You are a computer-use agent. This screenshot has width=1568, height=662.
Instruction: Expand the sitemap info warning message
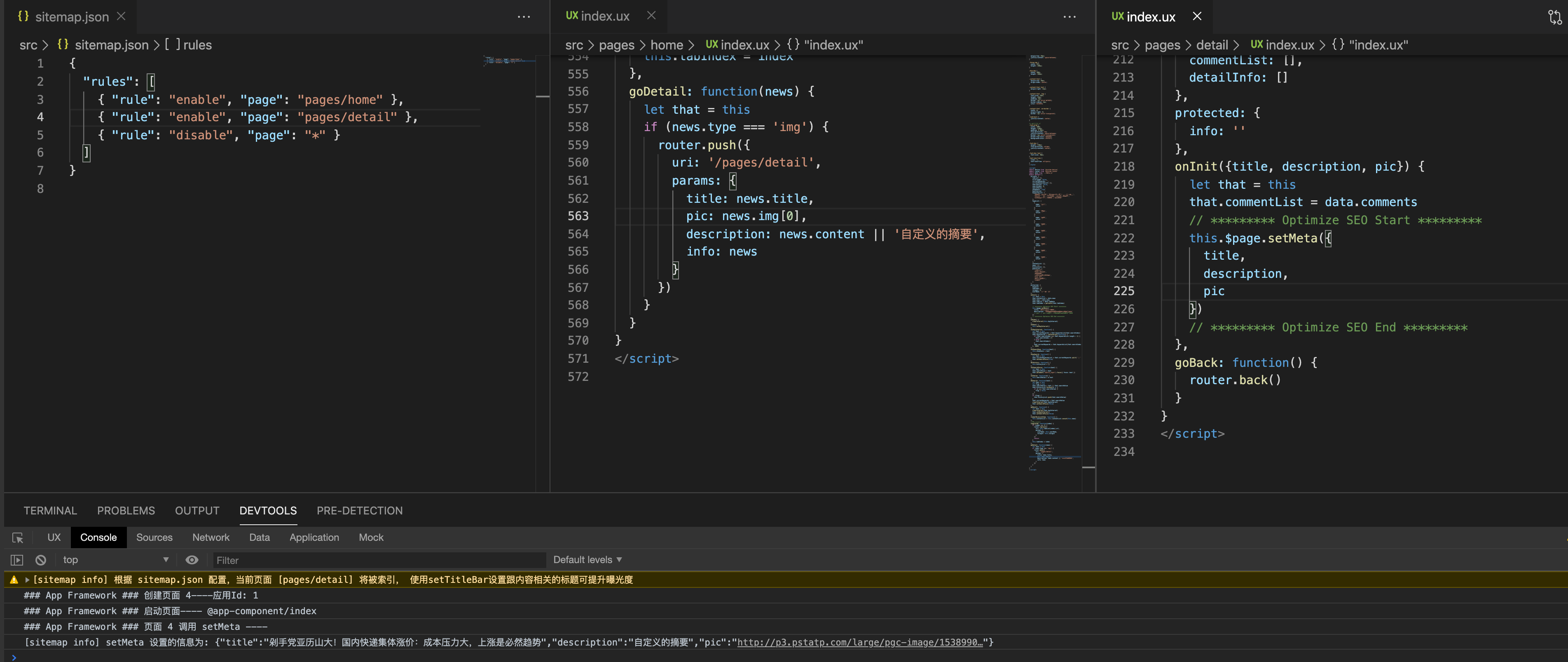[27, 580]
